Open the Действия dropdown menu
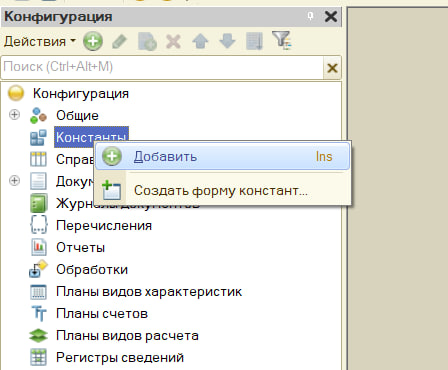 click(40, 42)
